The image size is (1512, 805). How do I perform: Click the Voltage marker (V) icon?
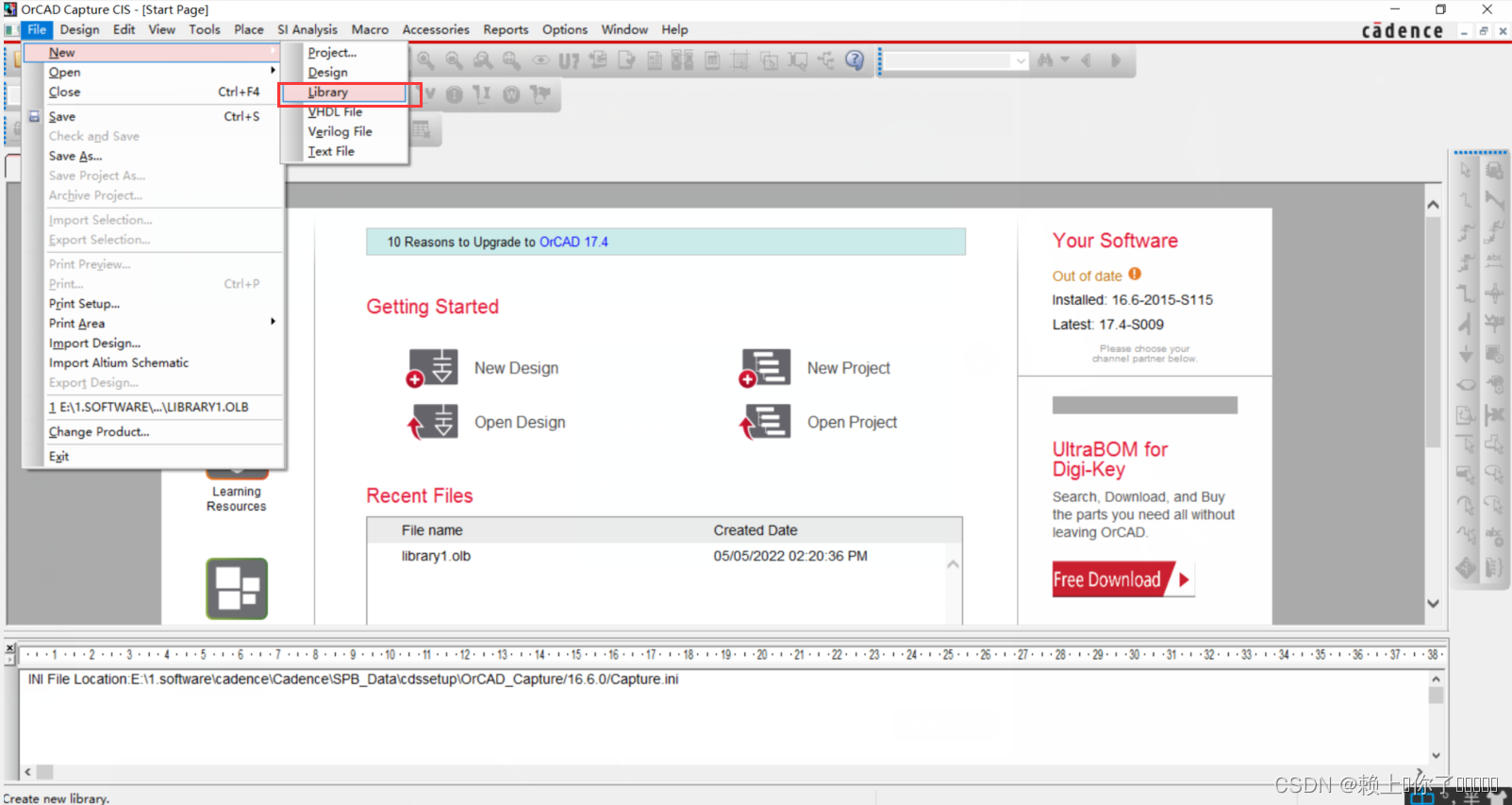point(430,94)
